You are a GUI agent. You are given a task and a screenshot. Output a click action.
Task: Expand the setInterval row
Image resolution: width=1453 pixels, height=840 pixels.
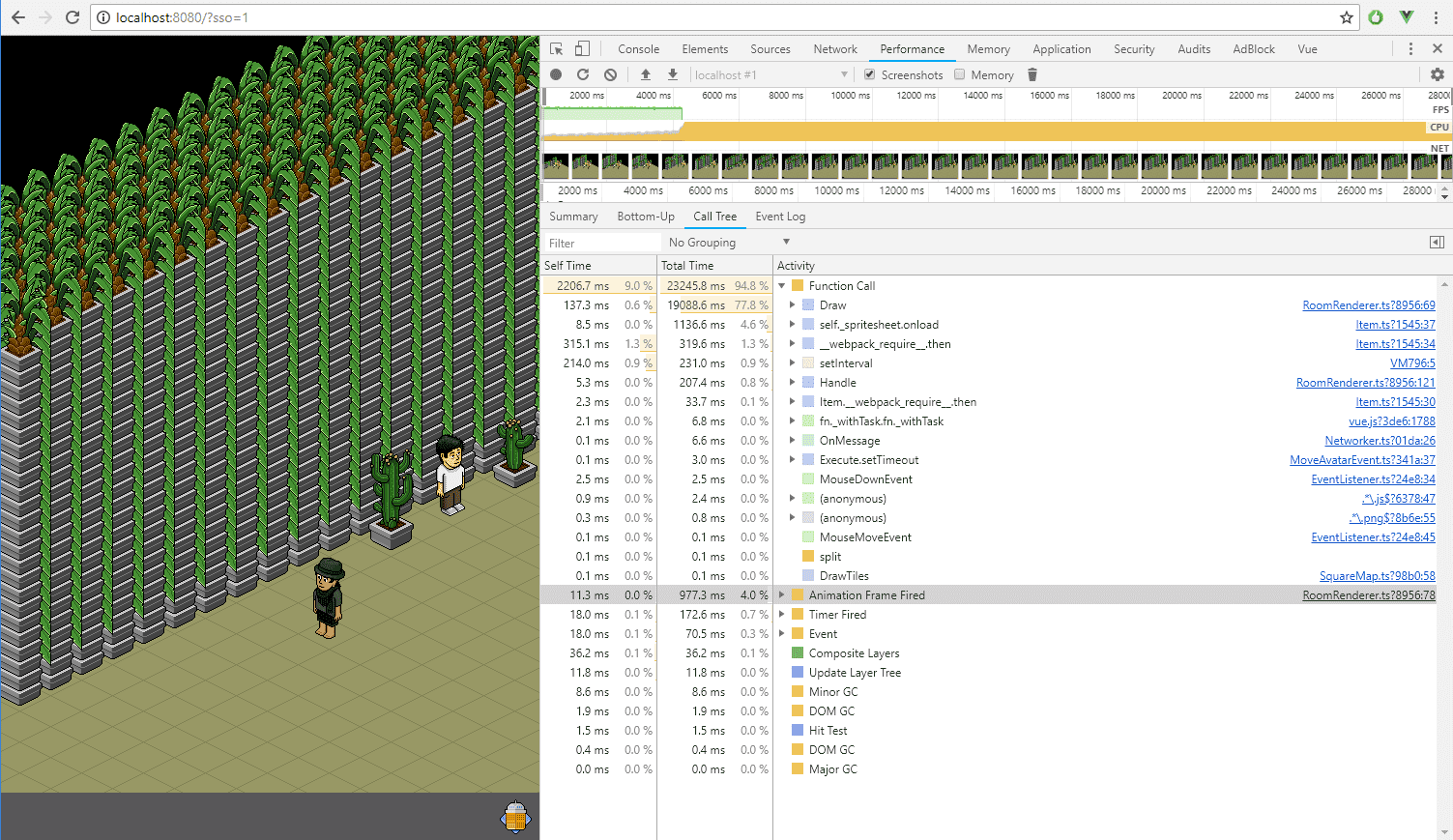(793, 363)
